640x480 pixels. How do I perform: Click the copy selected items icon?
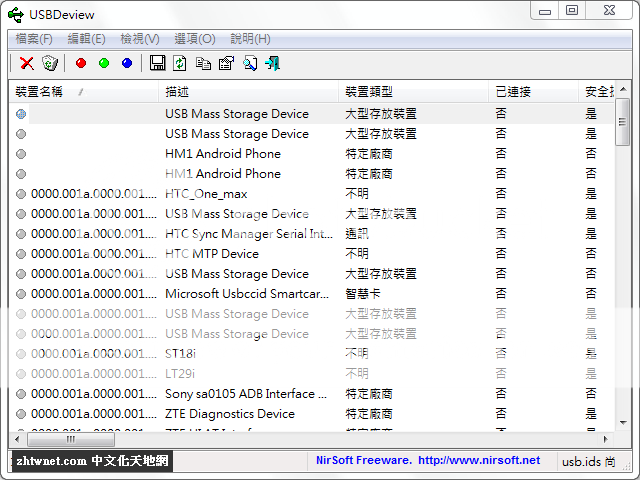tap(203, 63)
